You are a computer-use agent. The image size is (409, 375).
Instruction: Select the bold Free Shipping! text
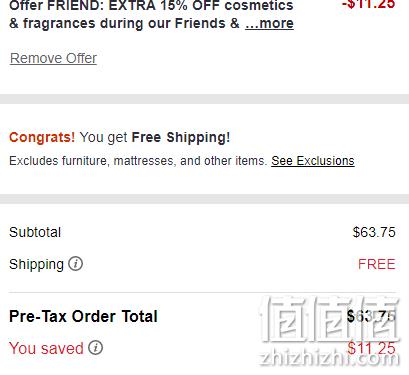pos(181,137)
